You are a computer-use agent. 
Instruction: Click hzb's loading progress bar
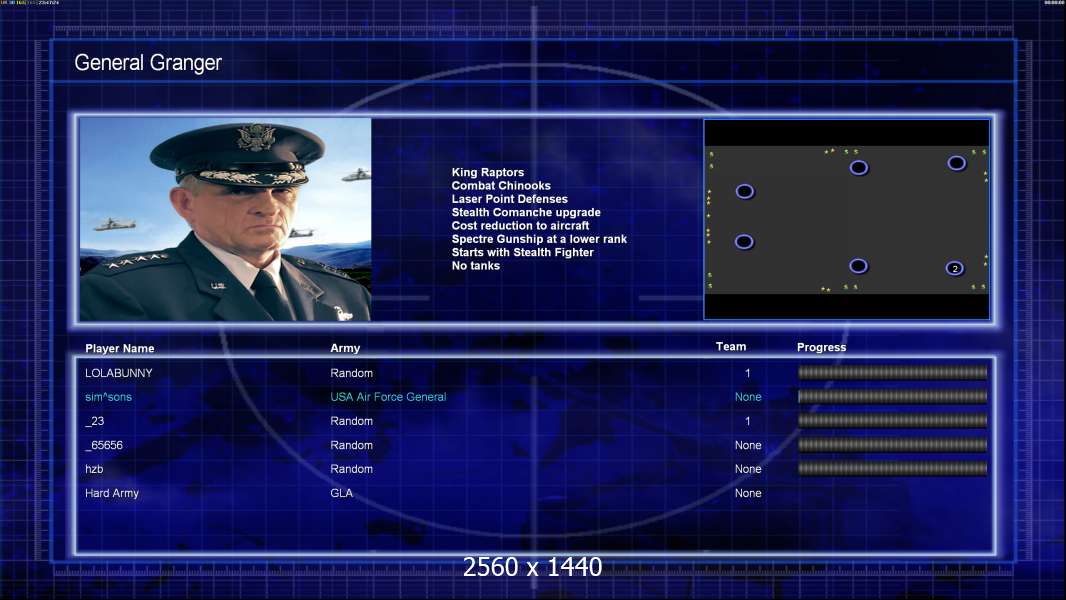892,468
